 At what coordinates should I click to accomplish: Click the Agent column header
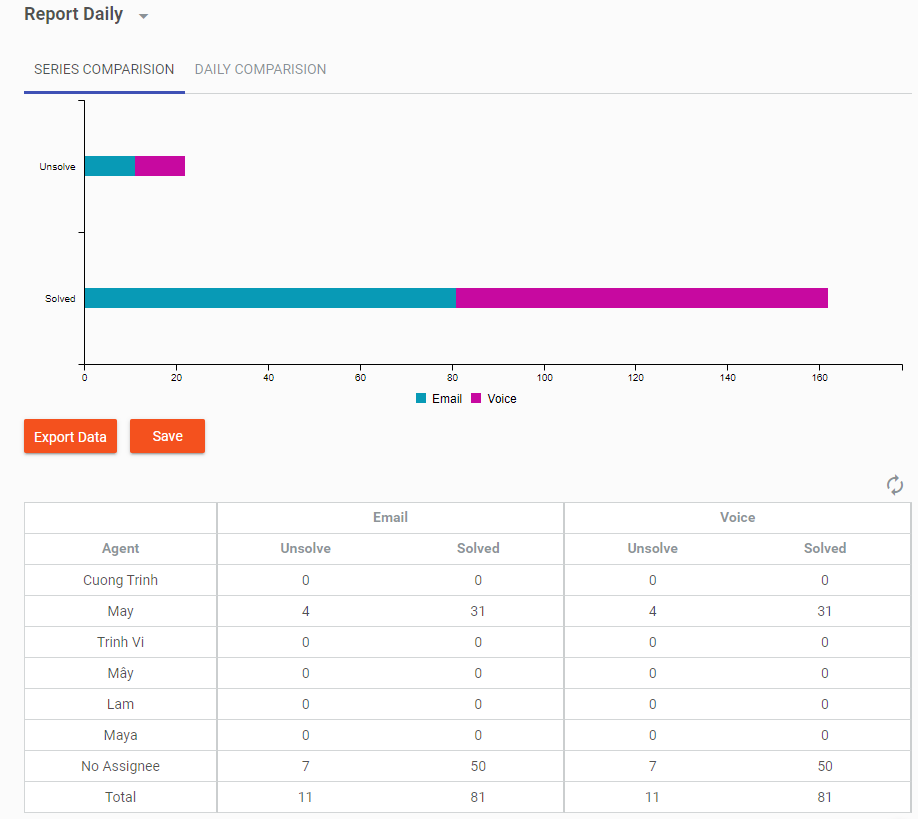pos(121,549)
